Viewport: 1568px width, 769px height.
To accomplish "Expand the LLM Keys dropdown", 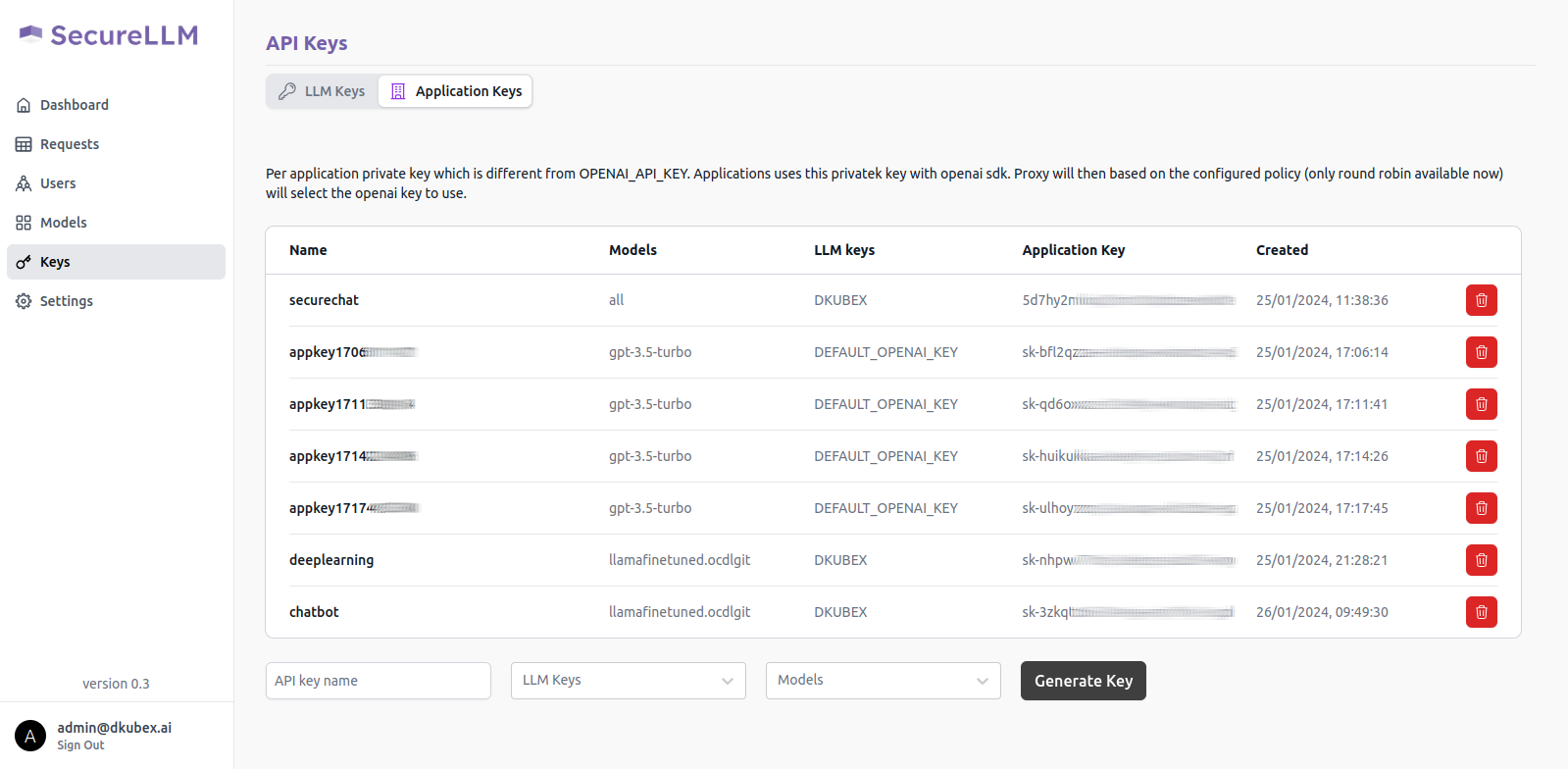I will pyautogui.click(x=628, y=681).
